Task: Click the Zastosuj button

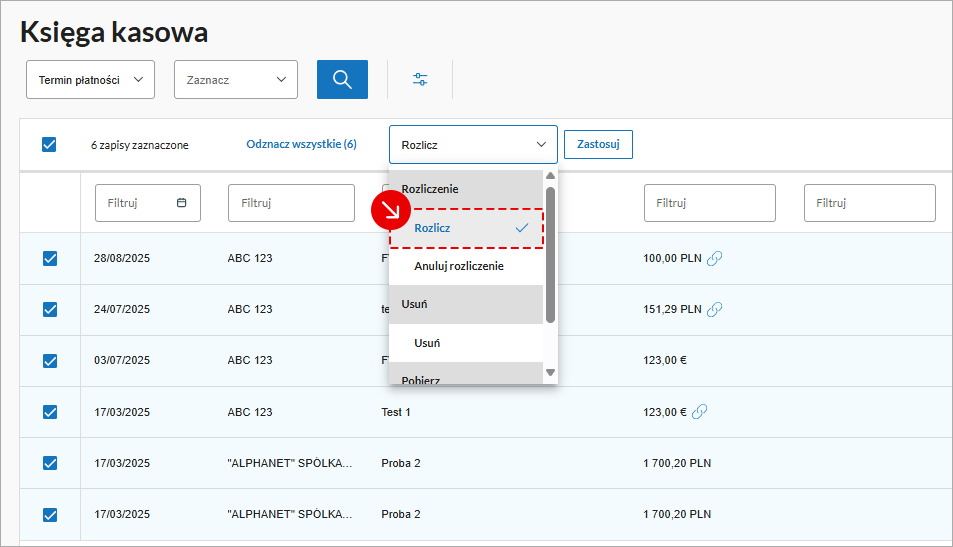Action: point(598,145)
